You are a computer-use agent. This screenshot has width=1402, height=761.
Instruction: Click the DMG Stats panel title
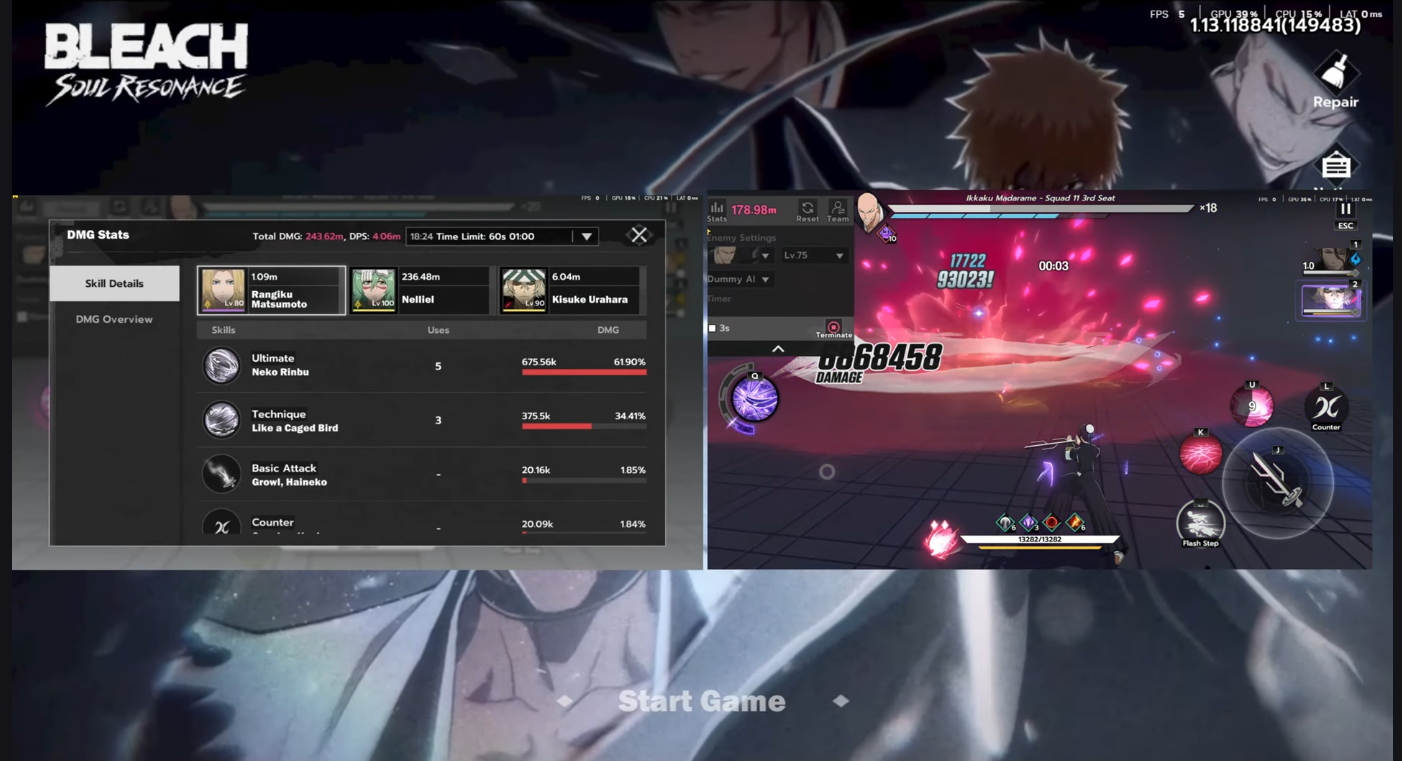pyautogui.click(x=98, y=235)
